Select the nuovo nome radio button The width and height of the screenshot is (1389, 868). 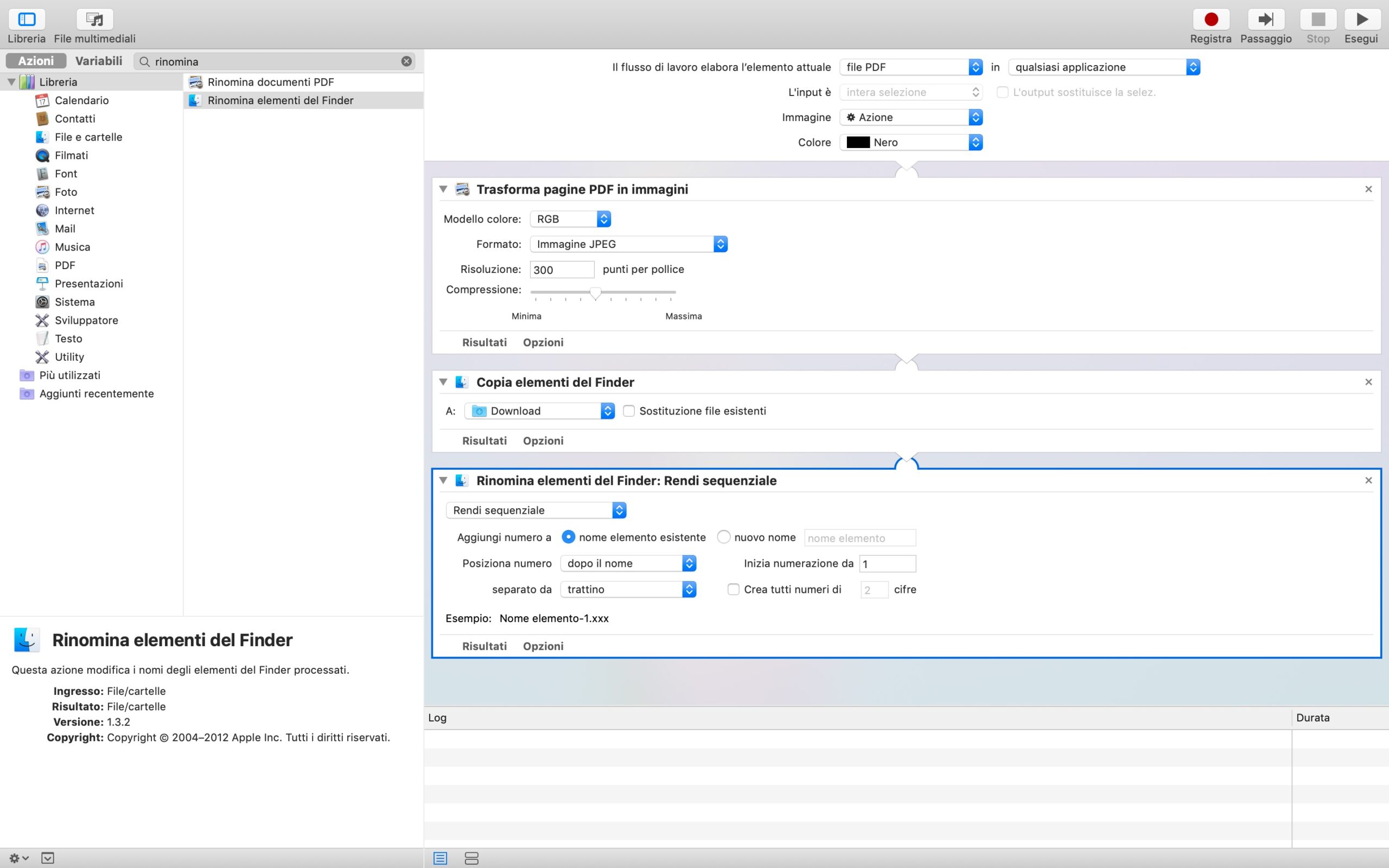tap(724, 537)
